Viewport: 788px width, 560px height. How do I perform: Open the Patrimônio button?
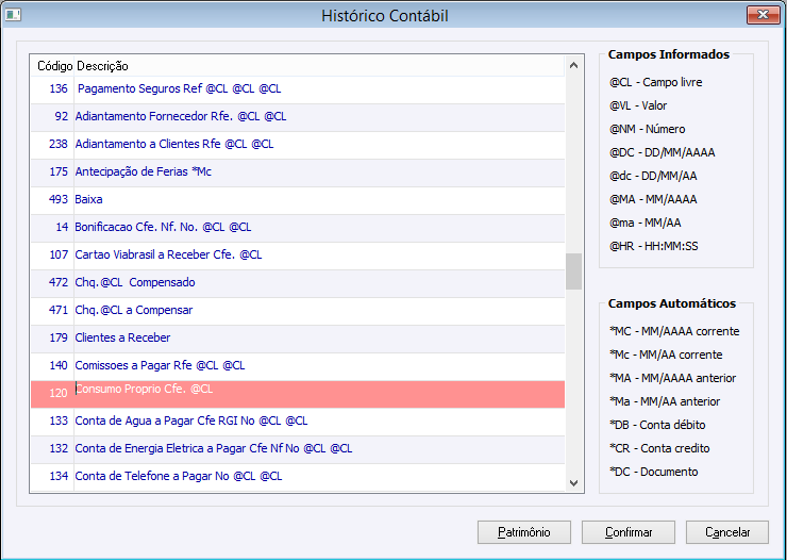click(524, 532)
